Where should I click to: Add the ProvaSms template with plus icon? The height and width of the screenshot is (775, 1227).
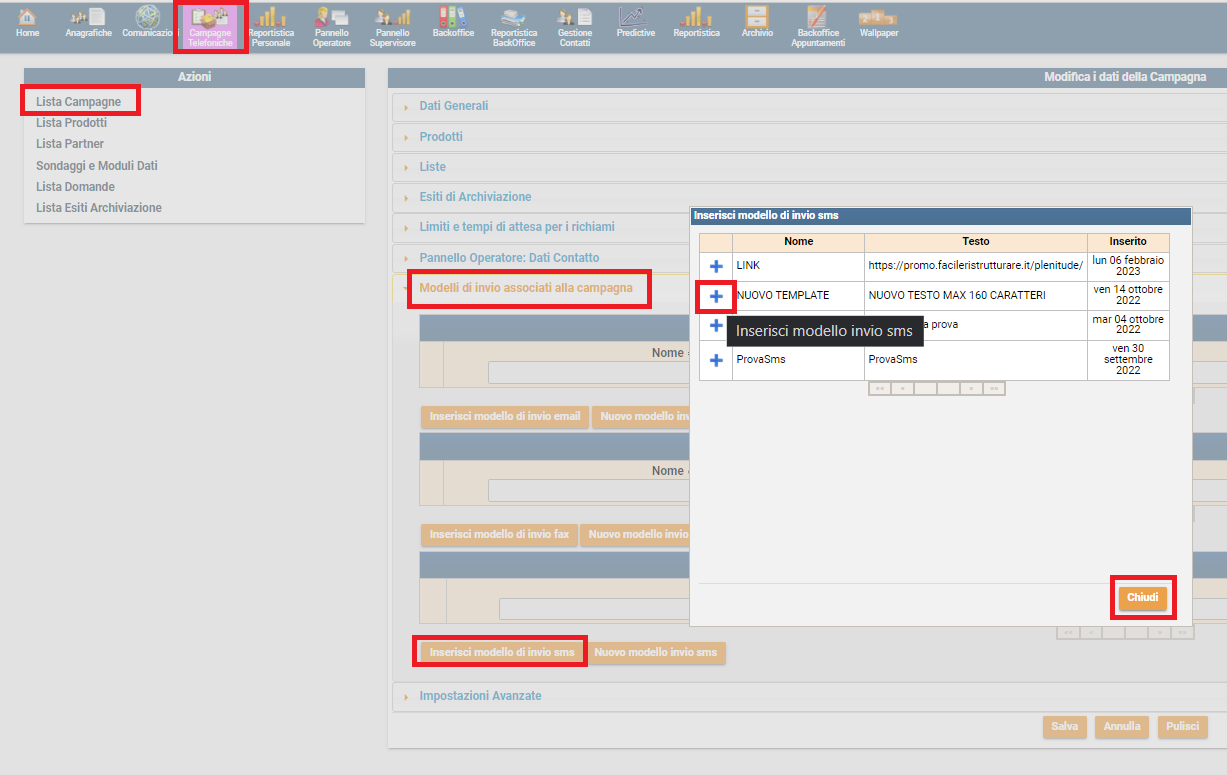pyautogui.click(x=716, y=360)
